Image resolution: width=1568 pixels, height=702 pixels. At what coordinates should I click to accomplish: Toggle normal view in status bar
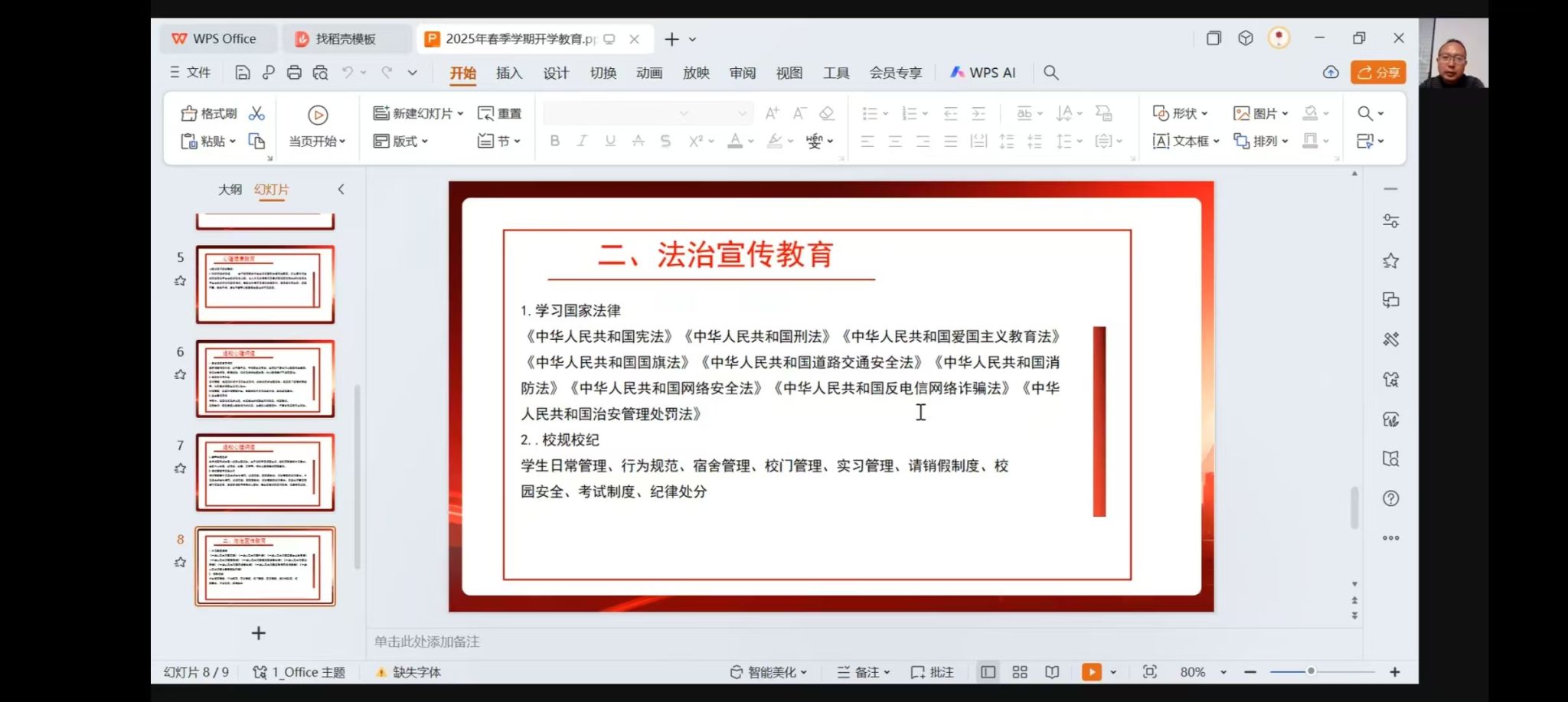coord(988,672)
